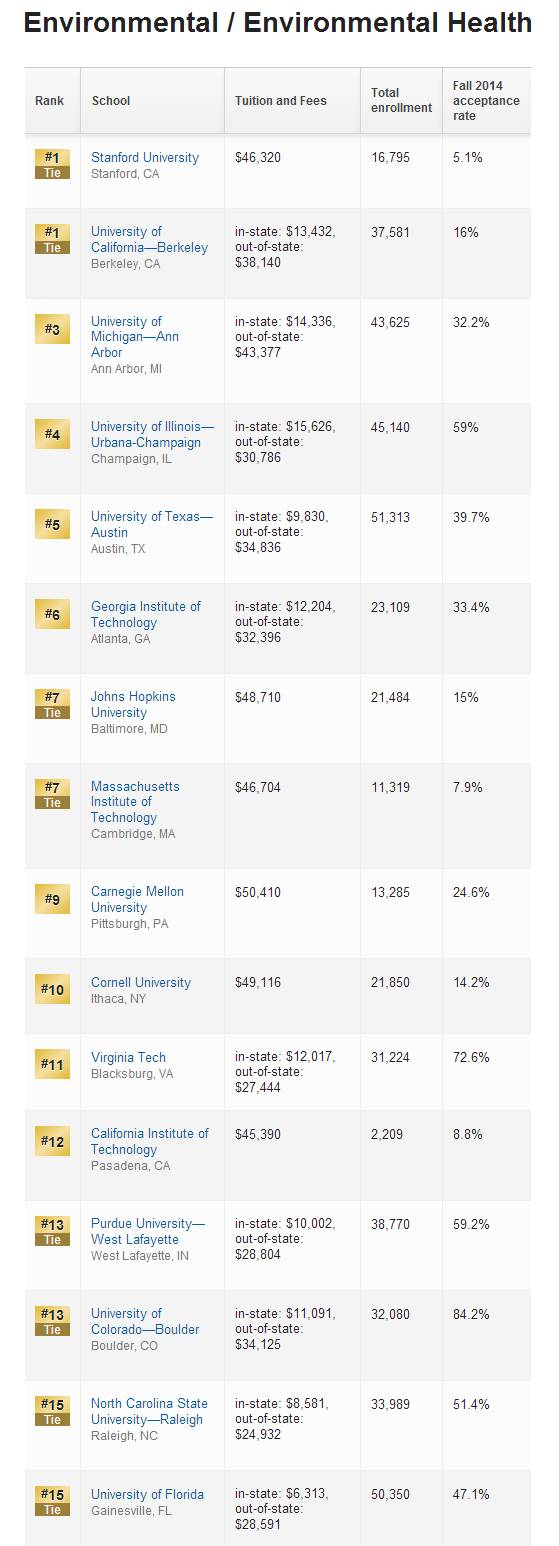Click the #4 rank badge for Illinois
This screenshot has height=1546, width=559.
tap(53, 434)
